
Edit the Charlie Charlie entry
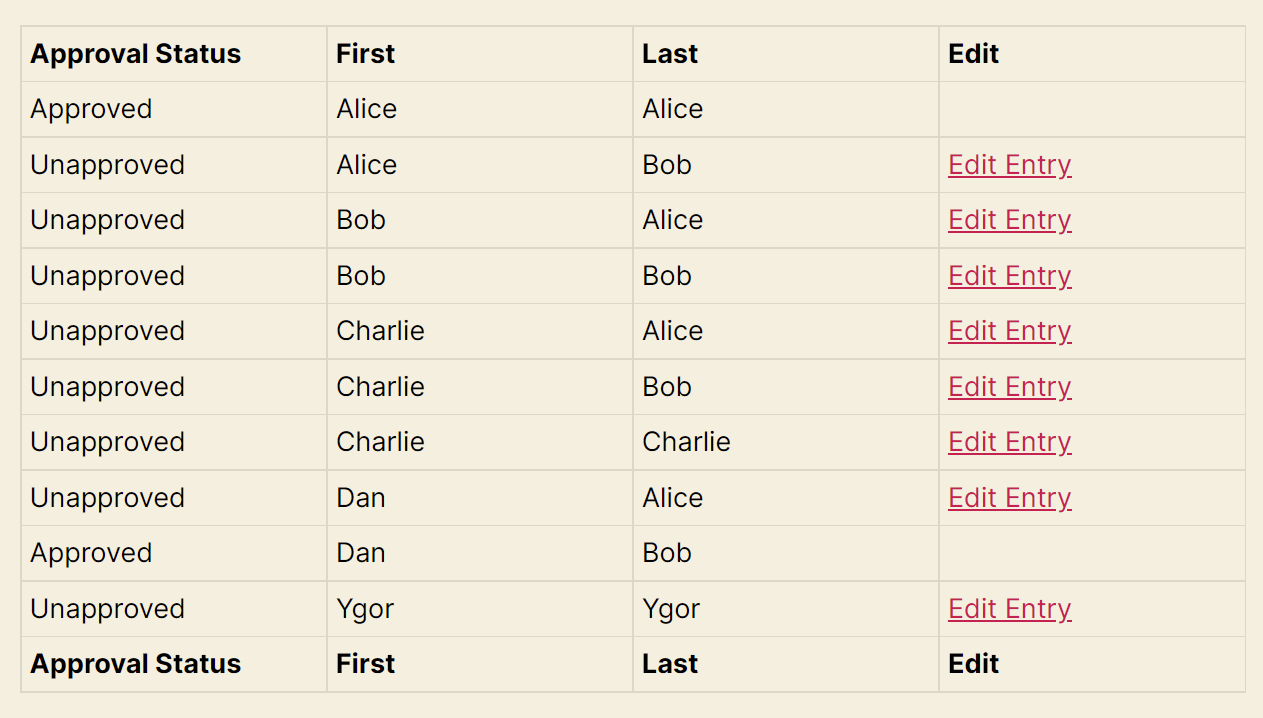coord(1009,442)
